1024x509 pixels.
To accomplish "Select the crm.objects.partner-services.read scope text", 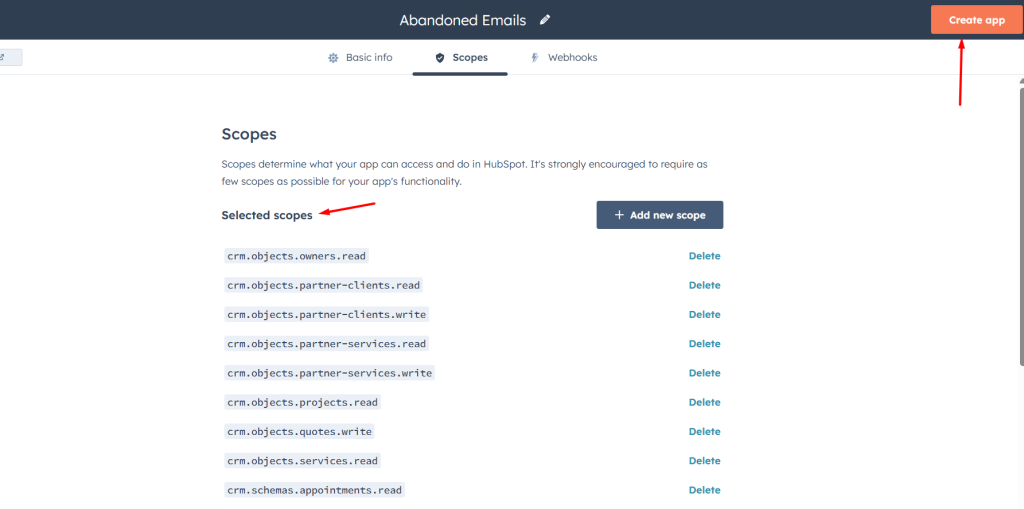I will click(x=327, y=344).
